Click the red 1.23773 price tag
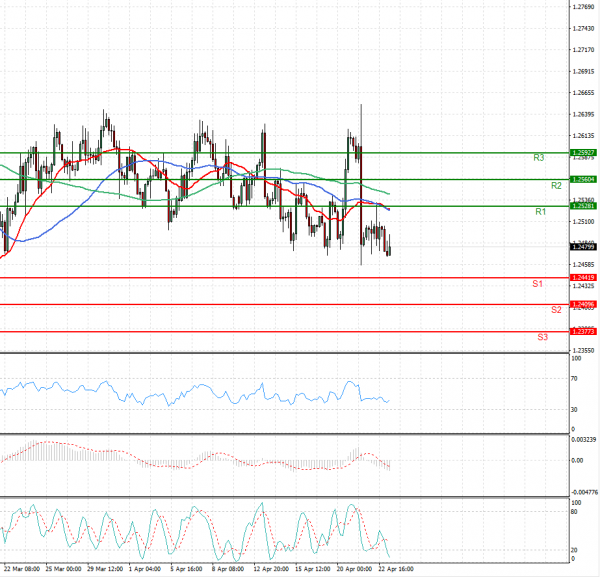The height and width of the screenshot is (577, 600). (583, 331)
